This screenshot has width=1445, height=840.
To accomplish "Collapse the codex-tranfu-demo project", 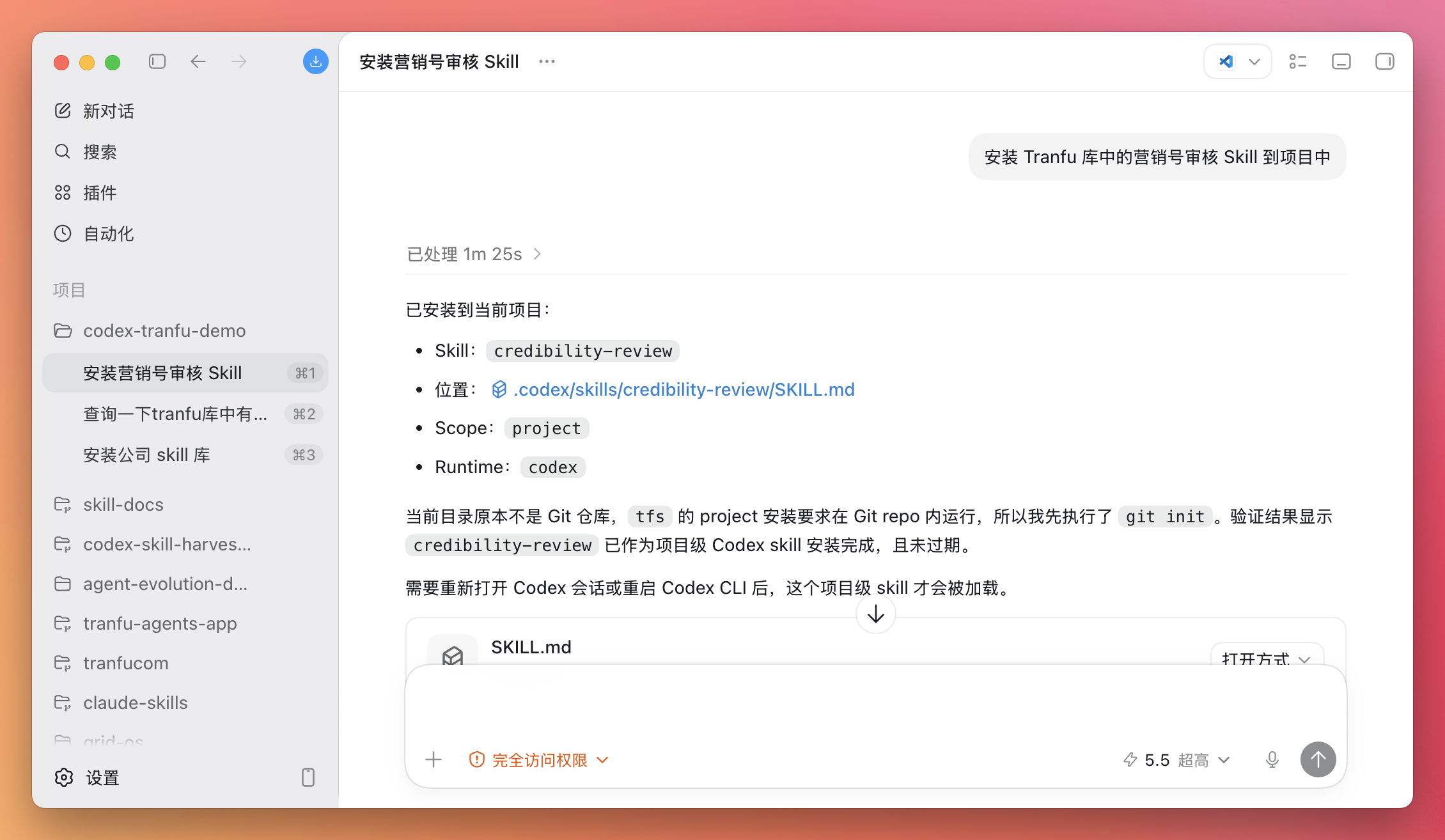I will (185, 331).
